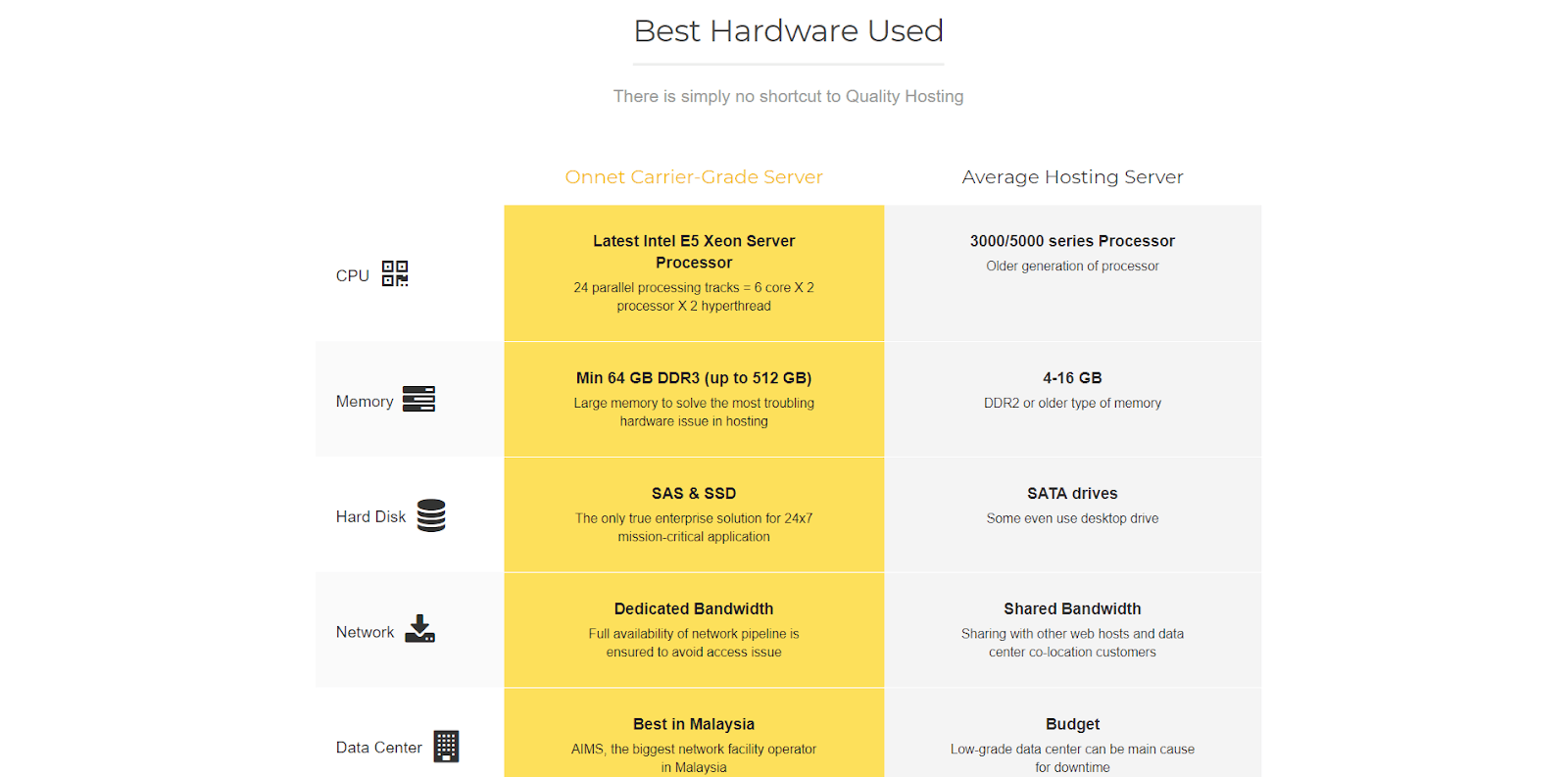This screenshot has height=777, width=1568.
Task: Click the 'Budget' title
Action: (1072, 724)
